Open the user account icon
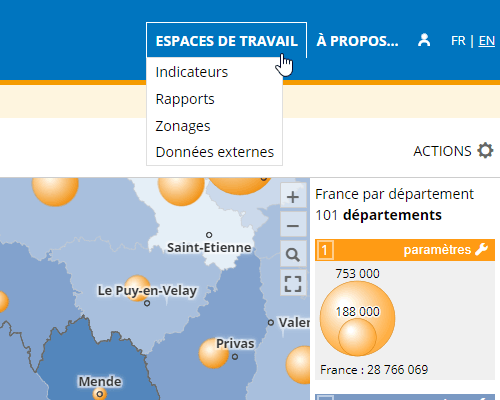 [424, 41]
